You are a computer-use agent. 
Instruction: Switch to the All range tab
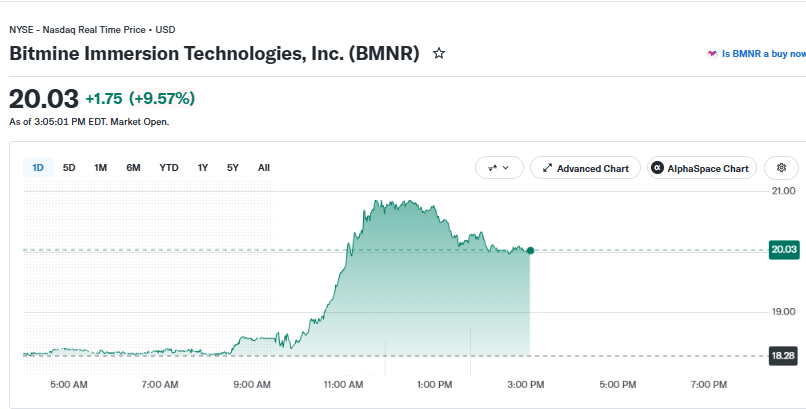click(264, 168)
